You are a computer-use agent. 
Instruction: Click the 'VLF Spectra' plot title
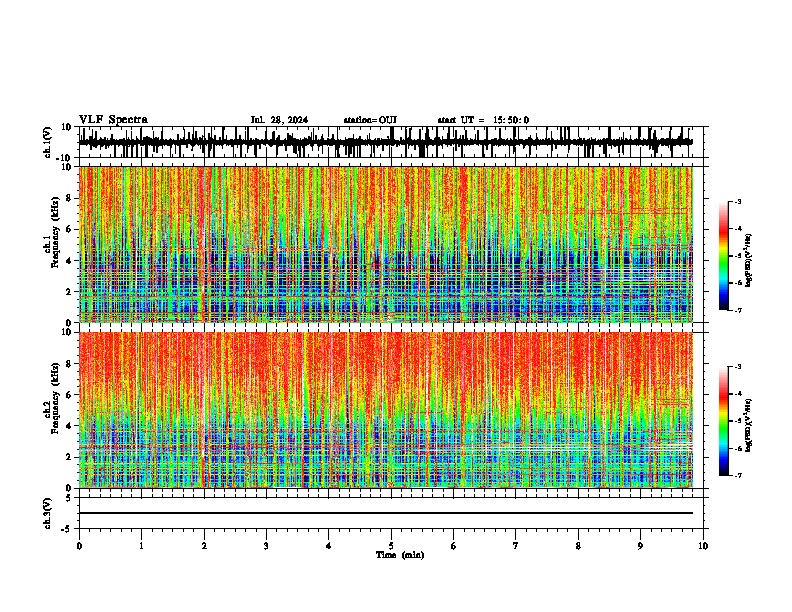click(x=113, y=120)
